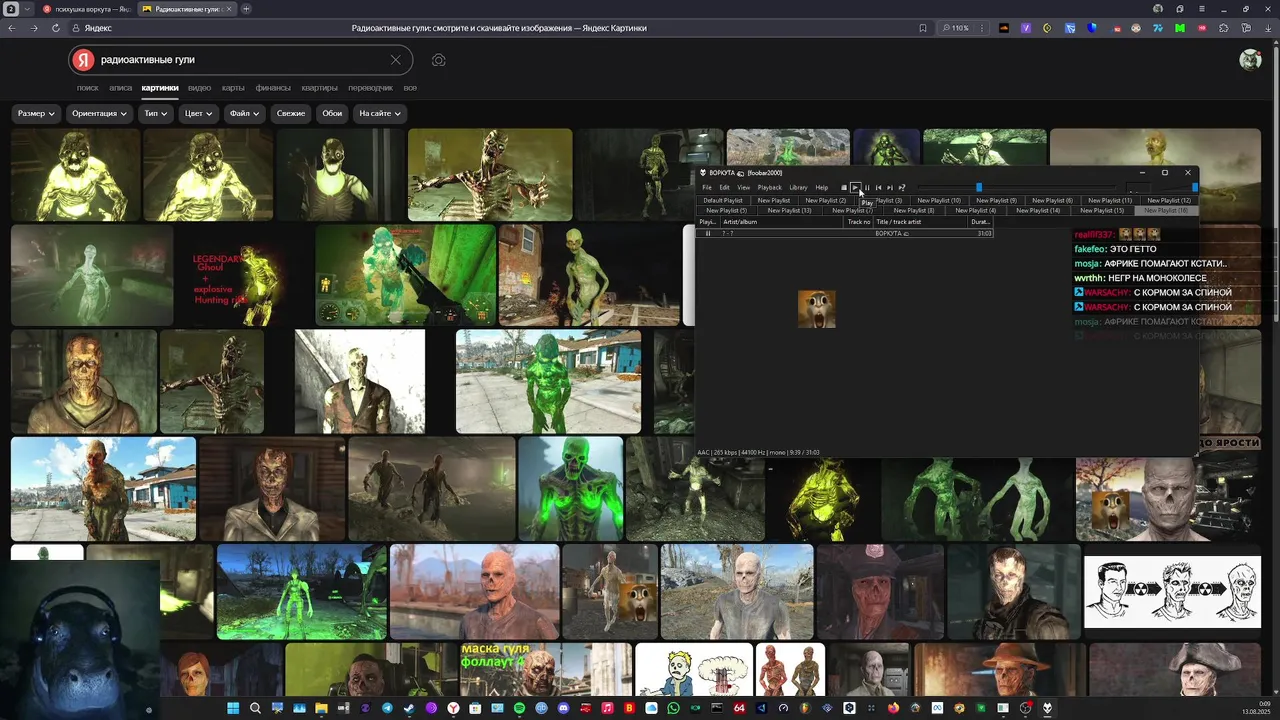Open the File menu in foobar2000
The image size is (1280, 720).
[707, 187]
